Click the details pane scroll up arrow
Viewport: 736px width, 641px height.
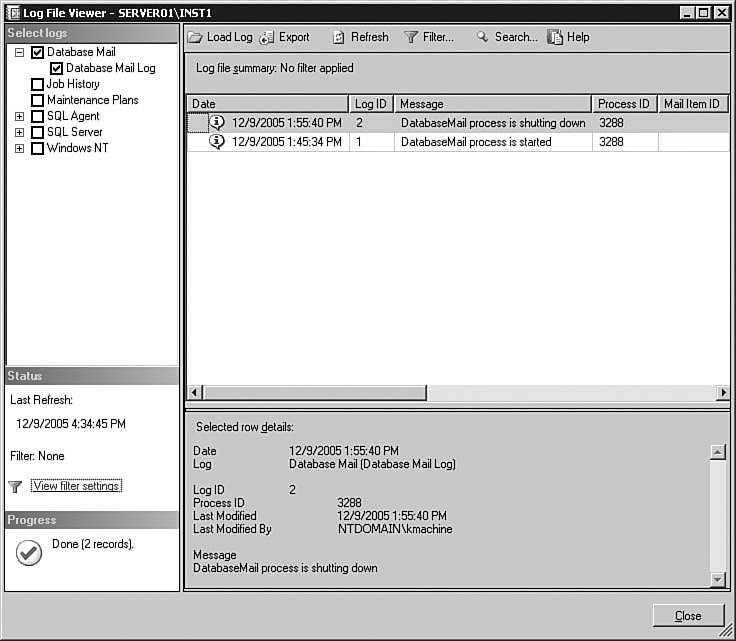click(x=717, y=452)
